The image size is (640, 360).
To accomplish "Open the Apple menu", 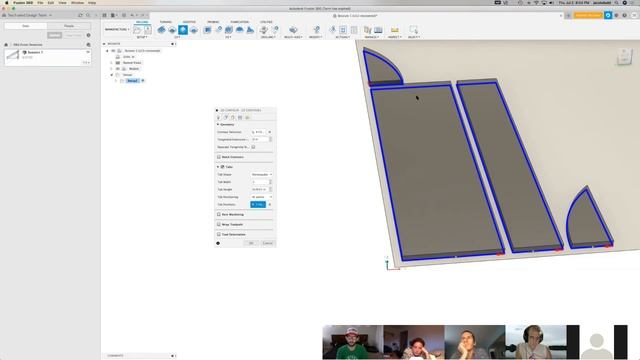I will pos(7,2).
